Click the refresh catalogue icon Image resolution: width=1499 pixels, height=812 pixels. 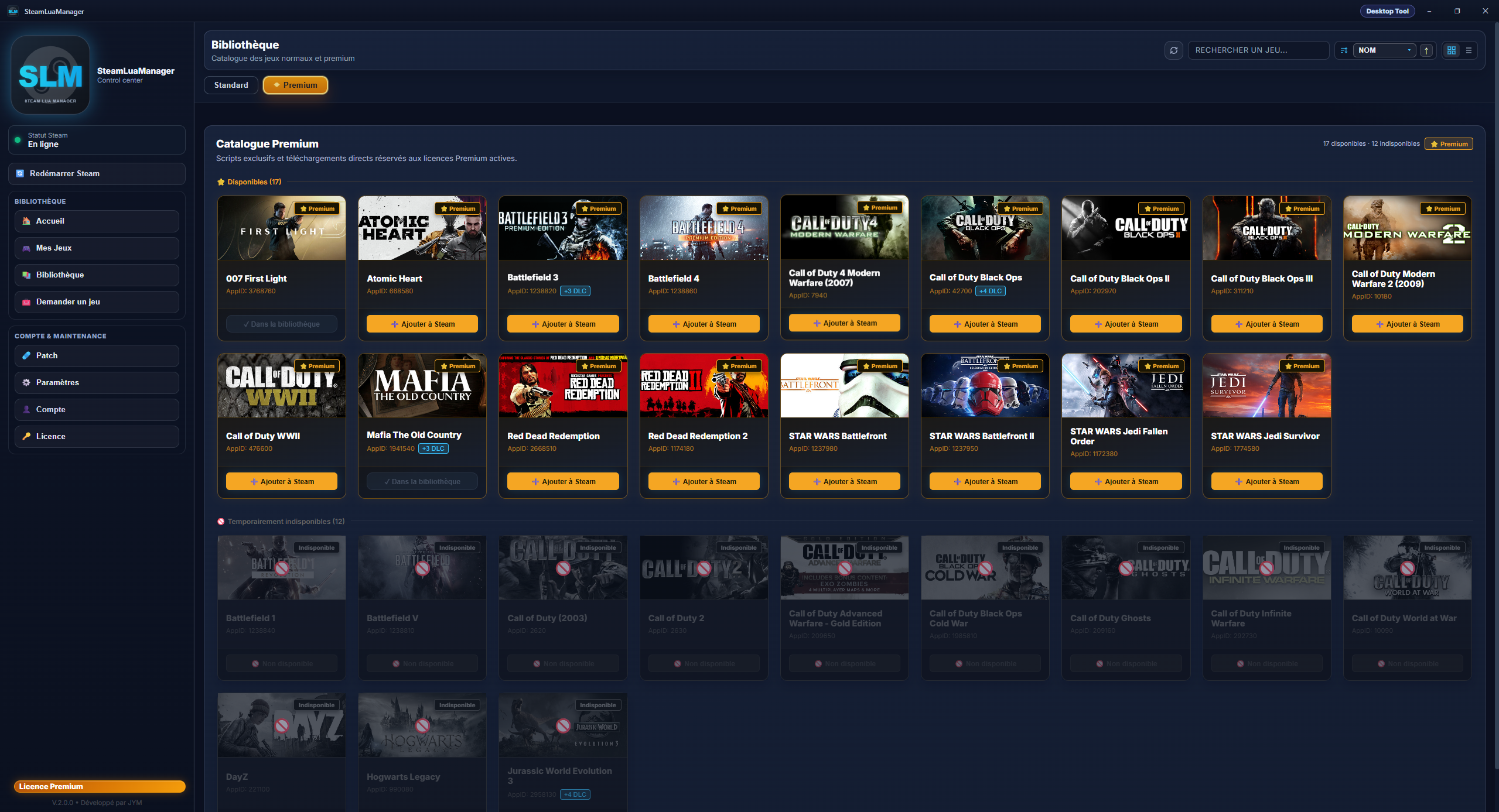[1173, 50]
